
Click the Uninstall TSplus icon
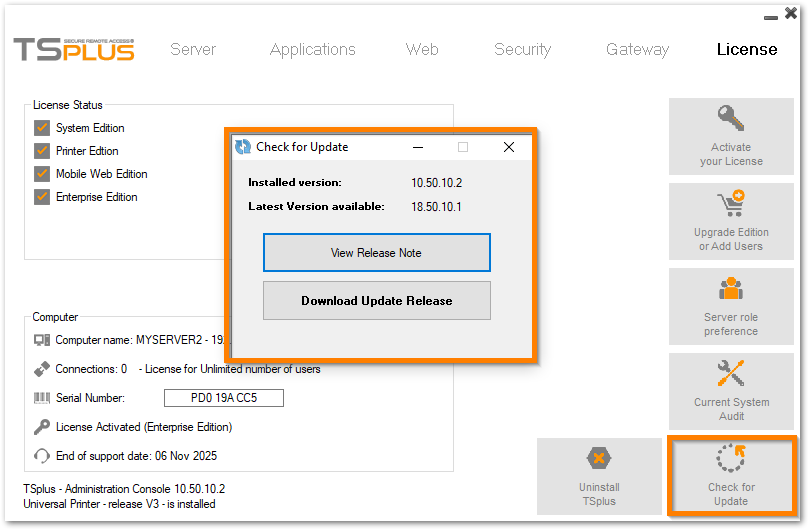(x=598, y=460)
